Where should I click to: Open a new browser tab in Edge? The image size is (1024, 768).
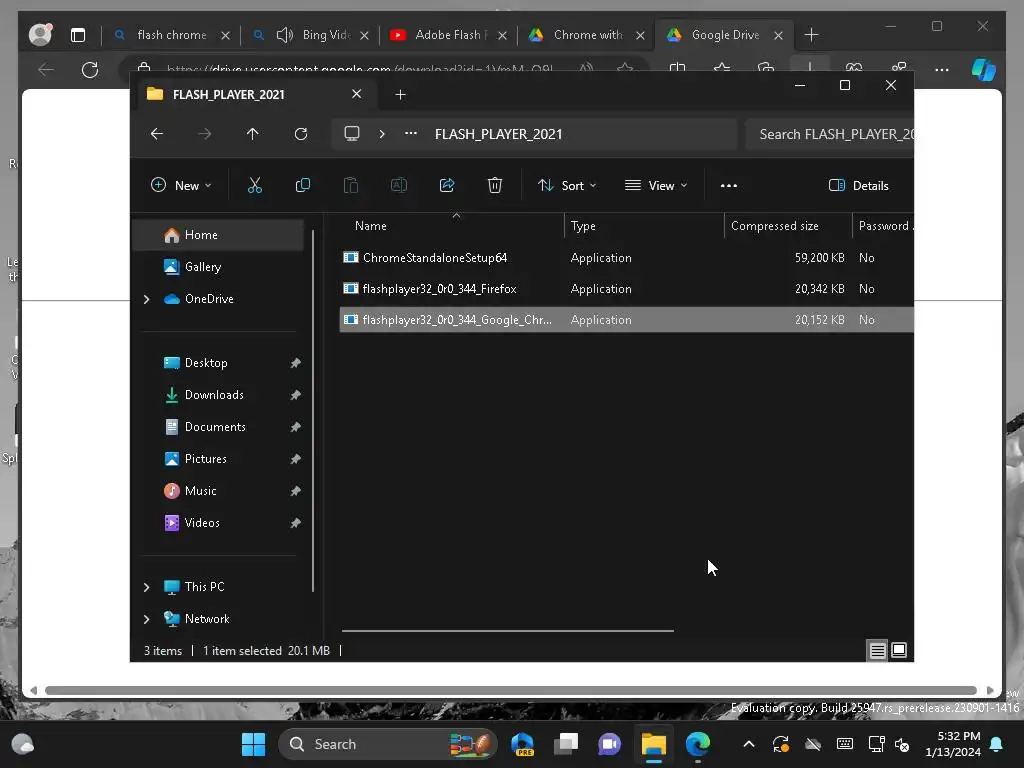(811, 35)
